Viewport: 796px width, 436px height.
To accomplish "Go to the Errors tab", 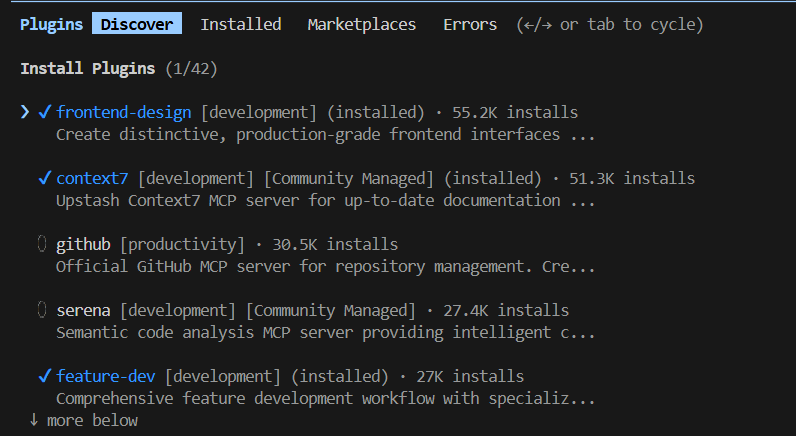I will (470, 24).
